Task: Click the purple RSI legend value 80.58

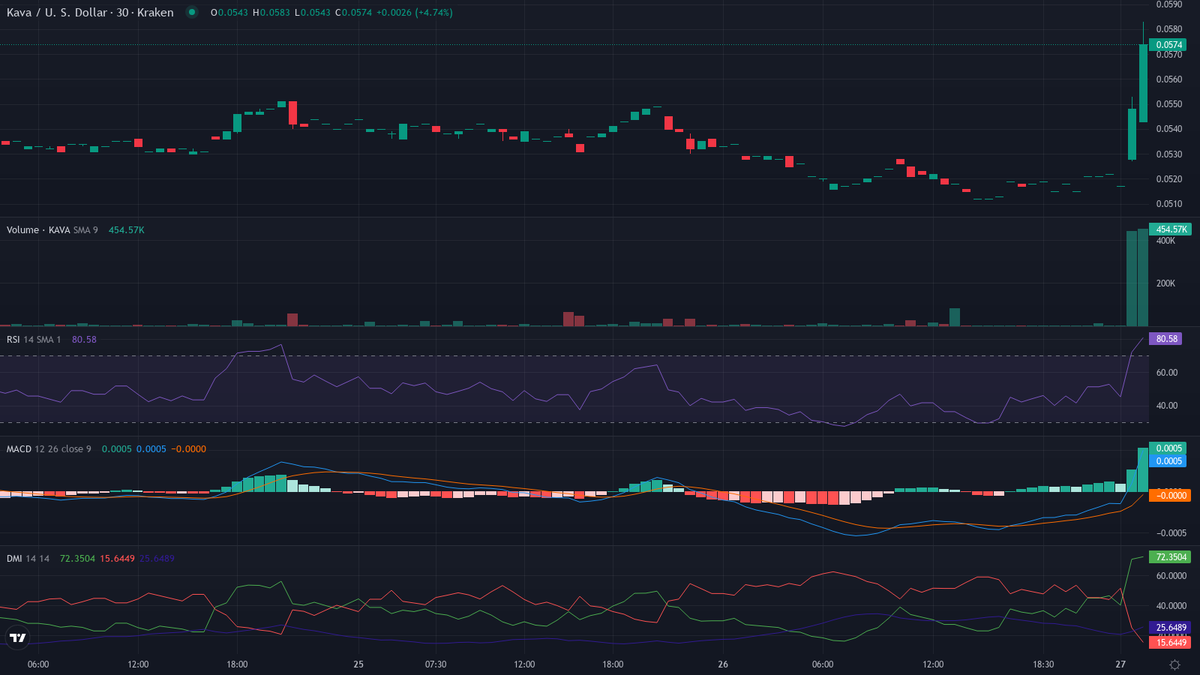Action: tap(84, 339)
